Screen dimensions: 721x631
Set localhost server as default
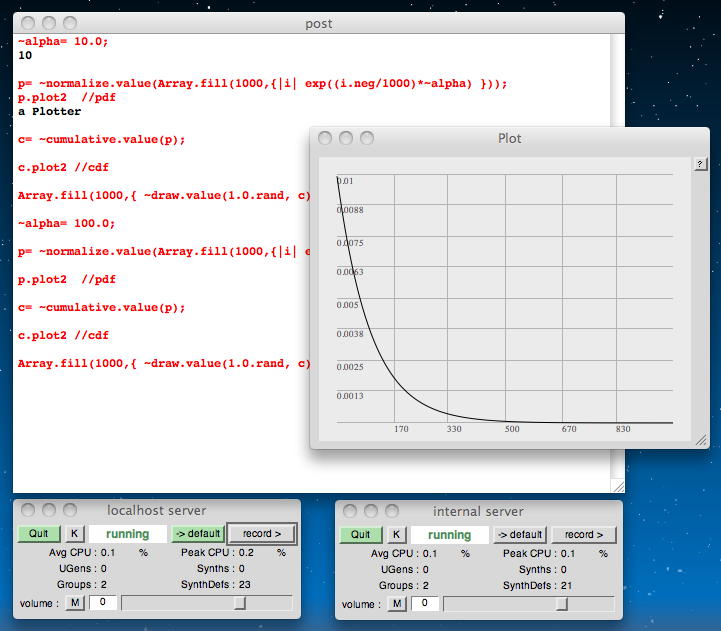pos(197,534)
